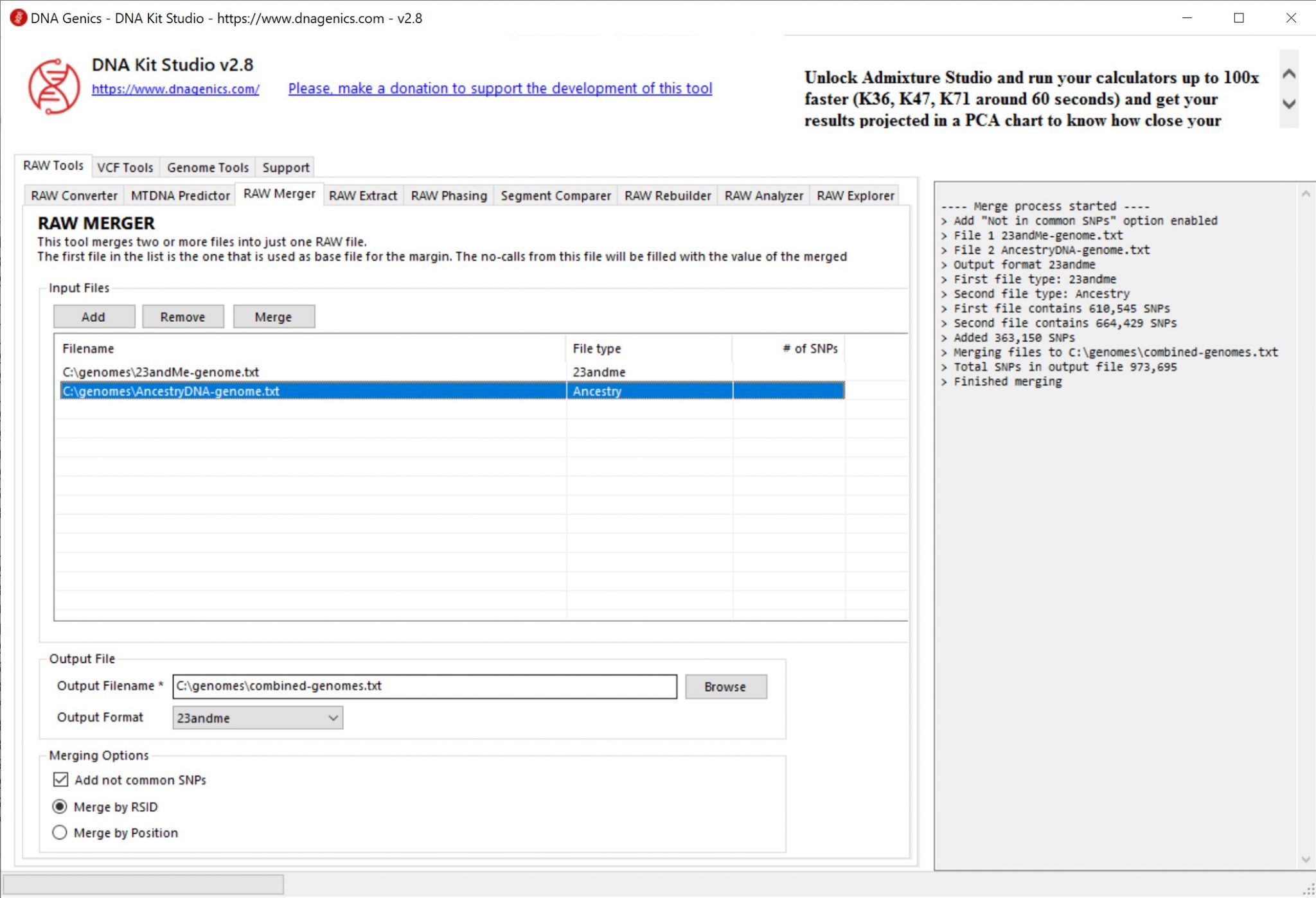Open the Genome Tools tab
Viewport: 1316px width, 898px height.
[x=208, y=168]
